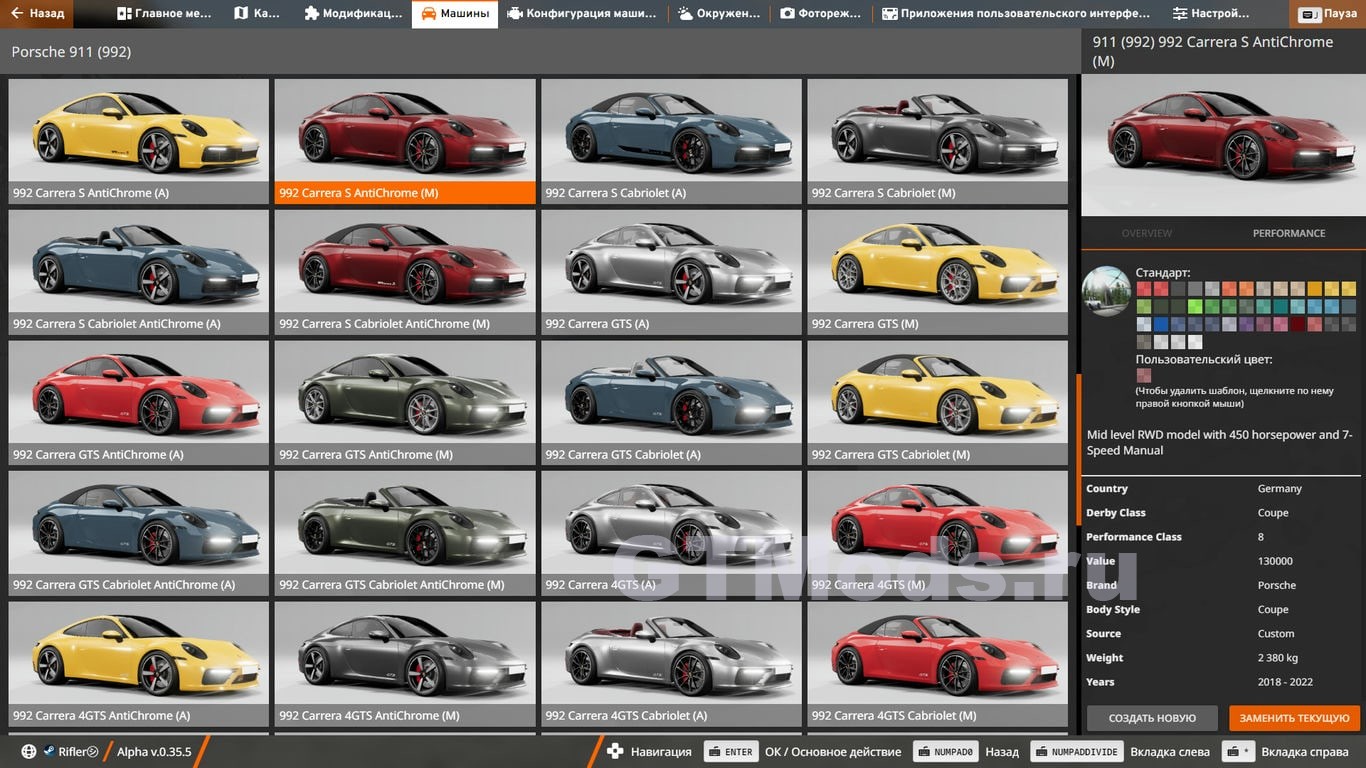Click the Alpha v.0.35.5 version label
1366x768 pixels.
point(155,752)
